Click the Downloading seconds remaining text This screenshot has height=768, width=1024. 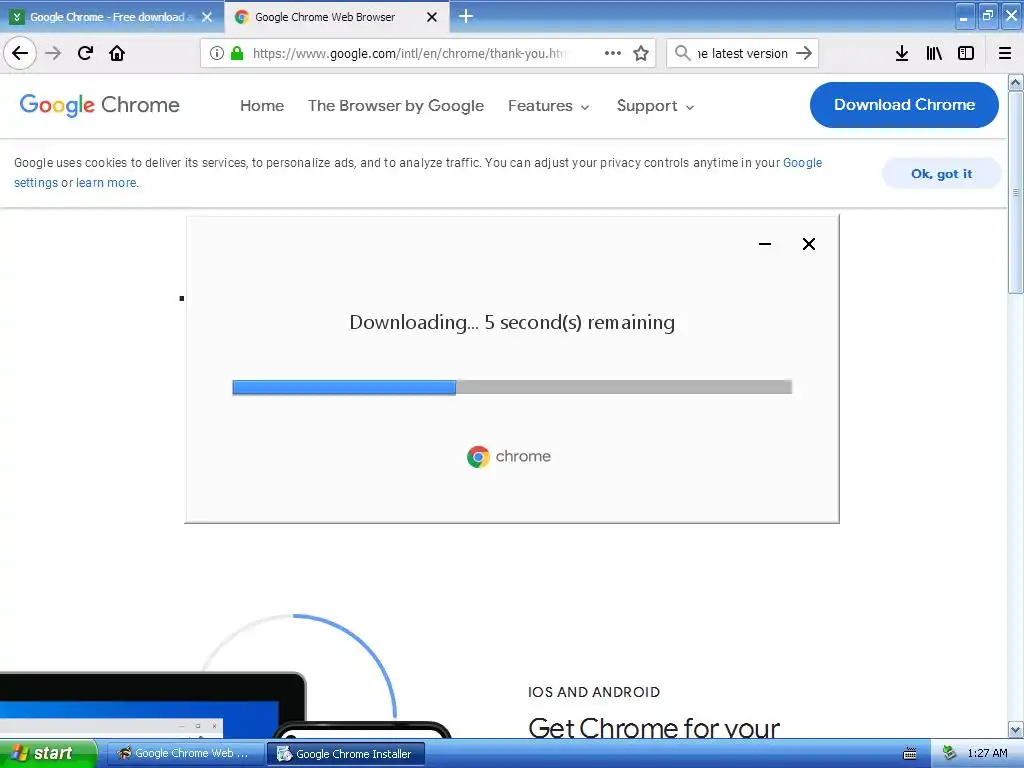[512, 322]
